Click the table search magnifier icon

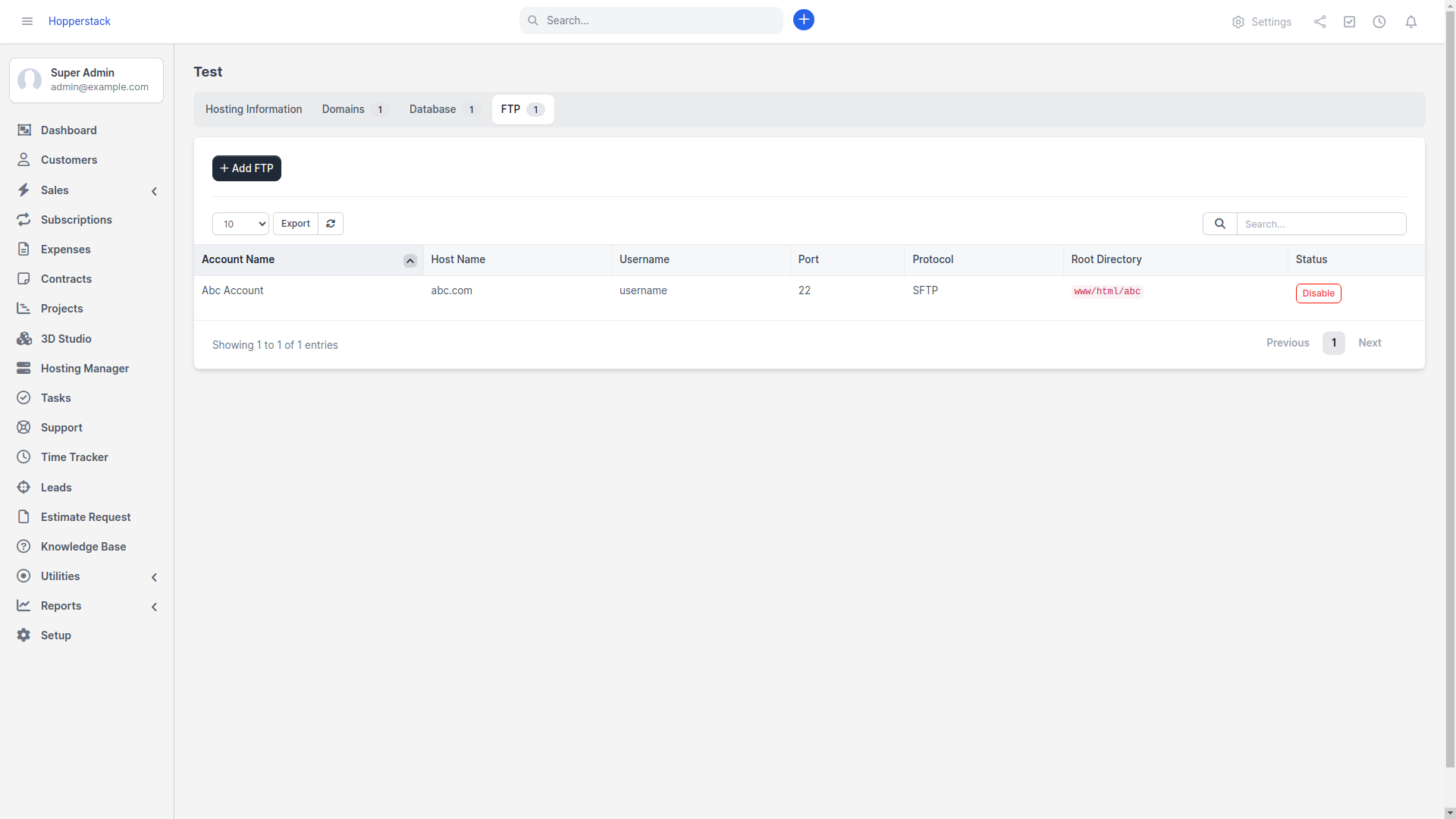click(x=1219, y=224)
